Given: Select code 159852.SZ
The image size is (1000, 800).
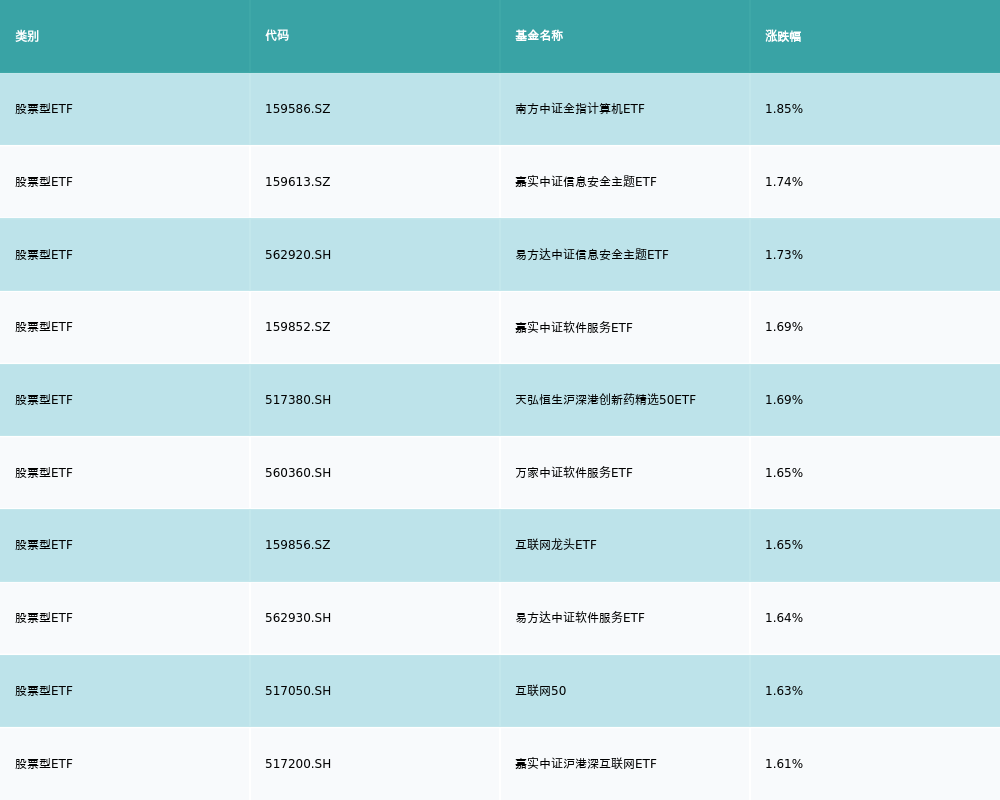Looking at the screenshot, I should 298,327.
